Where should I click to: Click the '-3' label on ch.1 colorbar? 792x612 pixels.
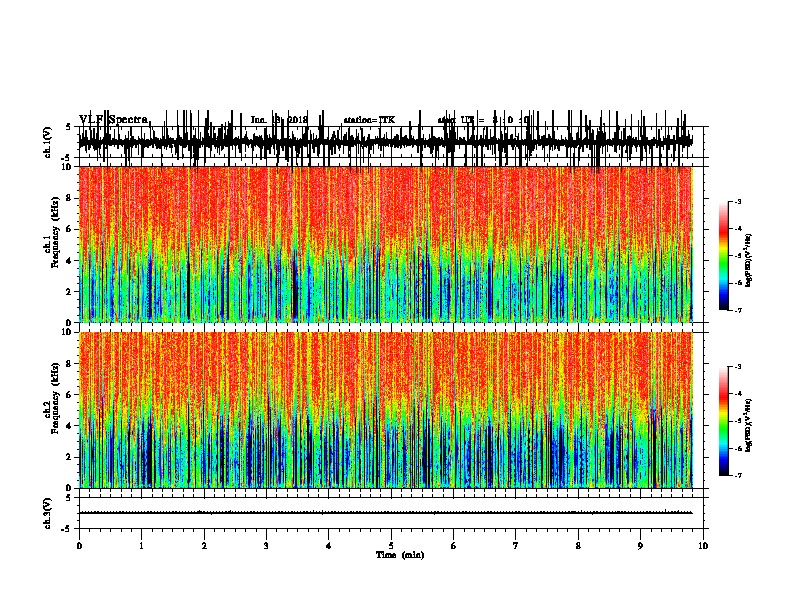point(738,202)
